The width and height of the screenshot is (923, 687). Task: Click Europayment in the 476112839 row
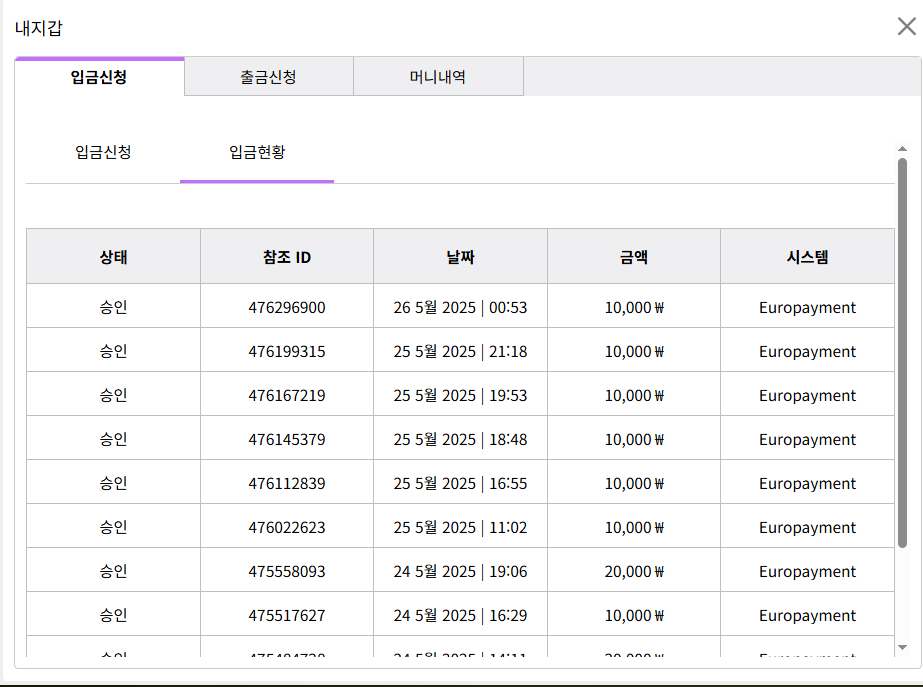click(x=807, y=484)
